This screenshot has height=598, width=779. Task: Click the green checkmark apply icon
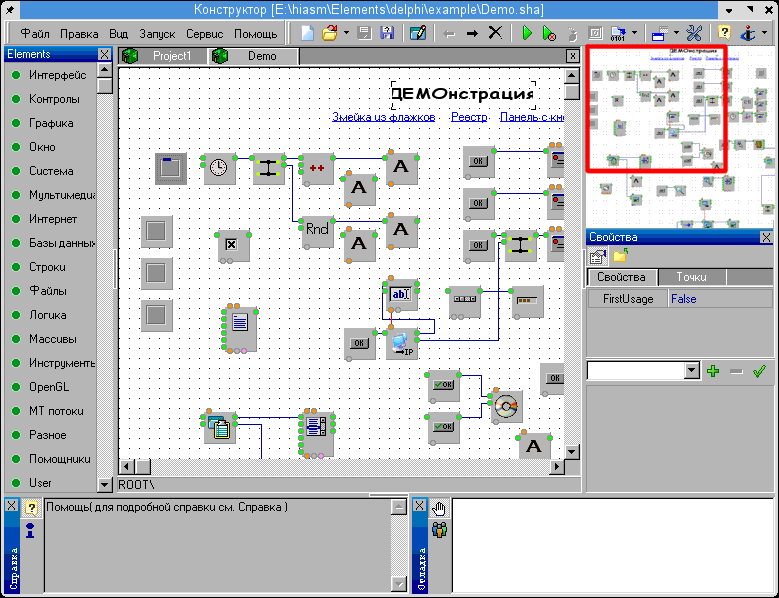click(x=759, y=371)
